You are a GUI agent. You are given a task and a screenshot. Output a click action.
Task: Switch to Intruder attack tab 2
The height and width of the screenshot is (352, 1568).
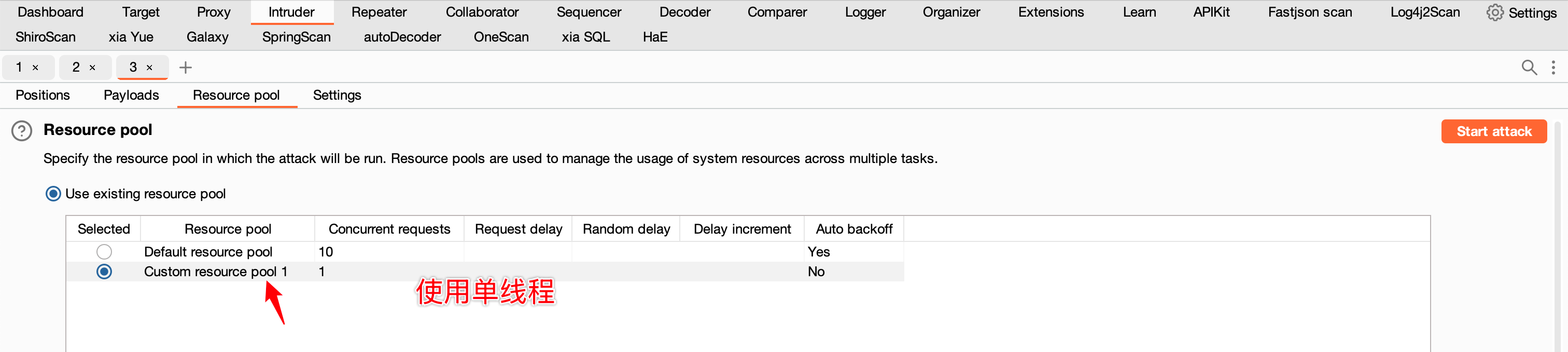coord(76,67)
